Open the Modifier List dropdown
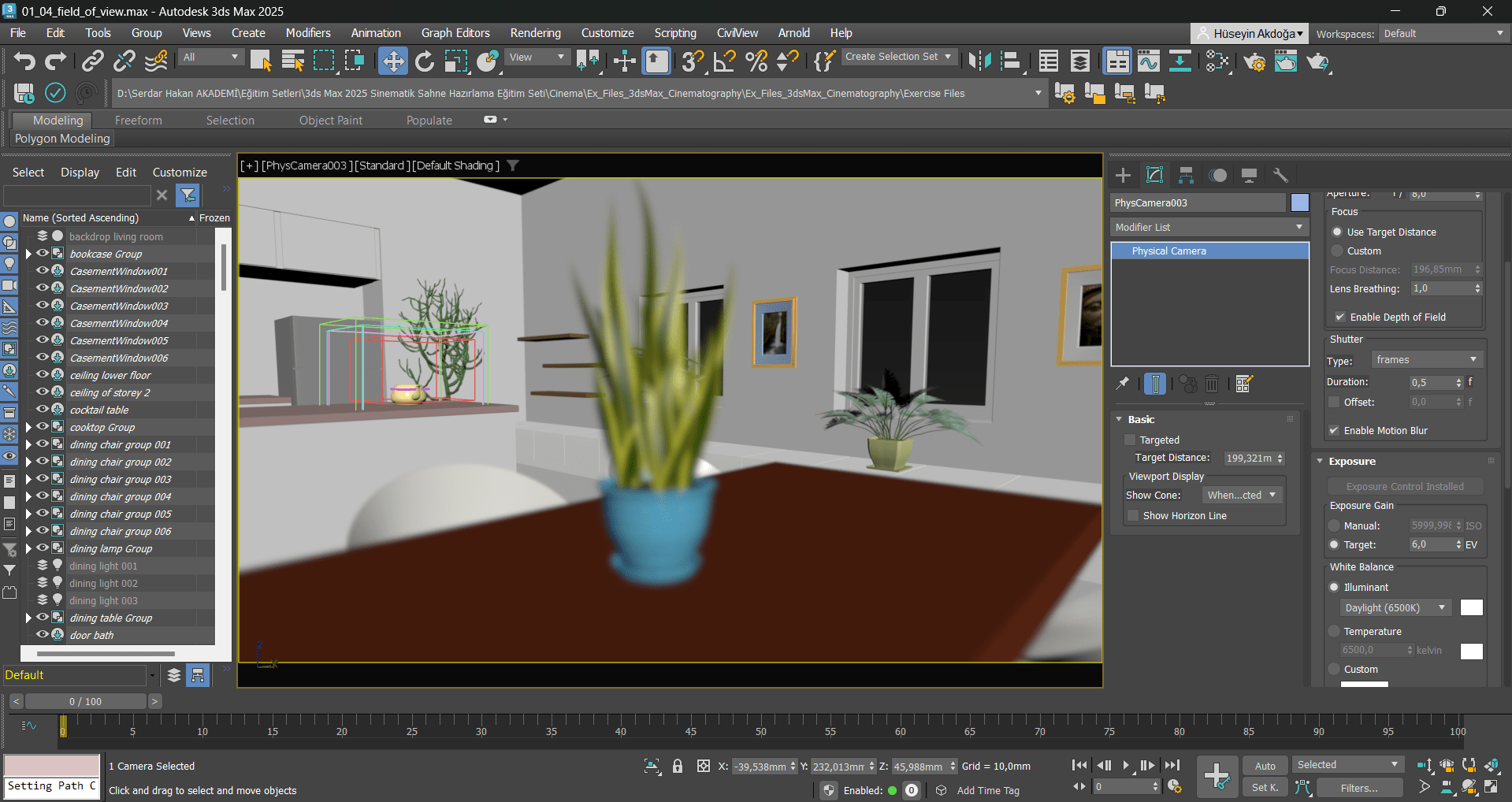 pos(1209,227)
